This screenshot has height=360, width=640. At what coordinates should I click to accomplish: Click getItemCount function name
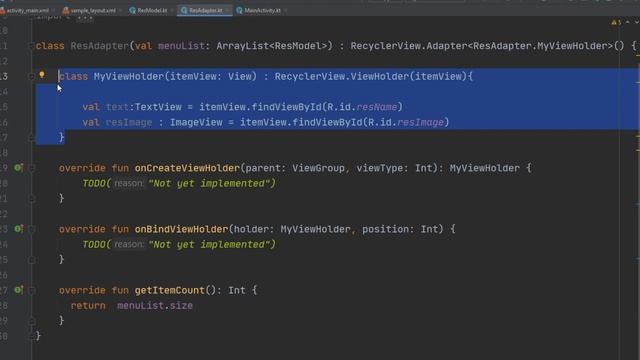pos(169,290)
